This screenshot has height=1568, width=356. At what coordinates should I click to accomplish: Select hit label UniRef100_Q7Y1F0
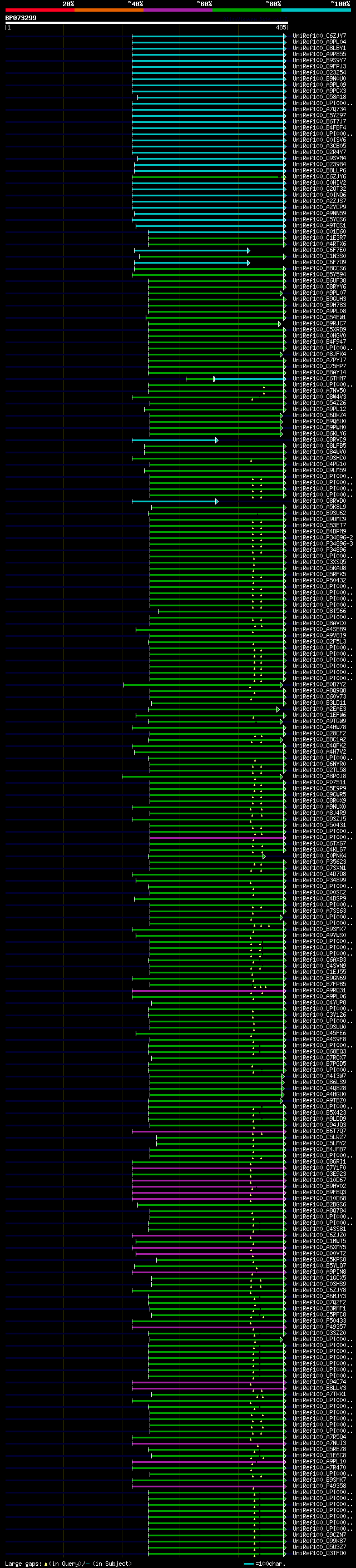point(319,1168)
